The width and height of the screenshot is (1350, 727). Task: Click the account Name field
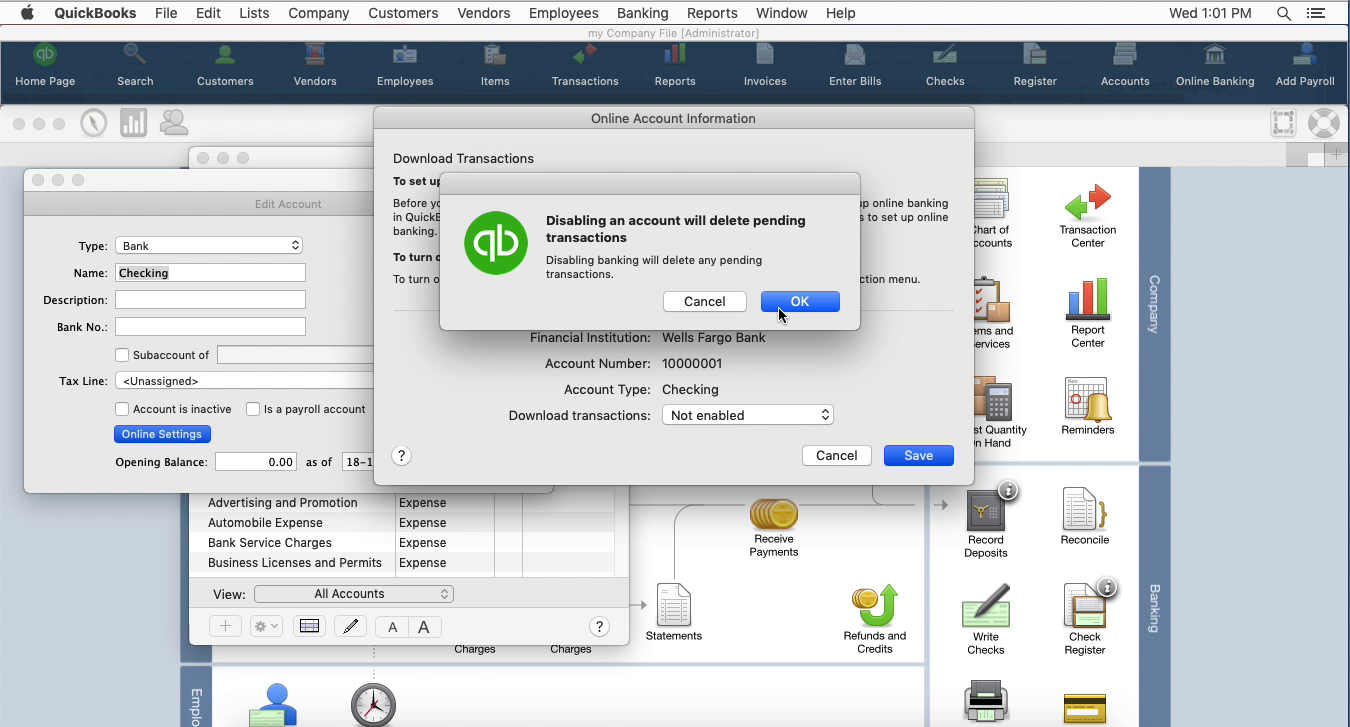pyautogui.click(x=210, y=273)
